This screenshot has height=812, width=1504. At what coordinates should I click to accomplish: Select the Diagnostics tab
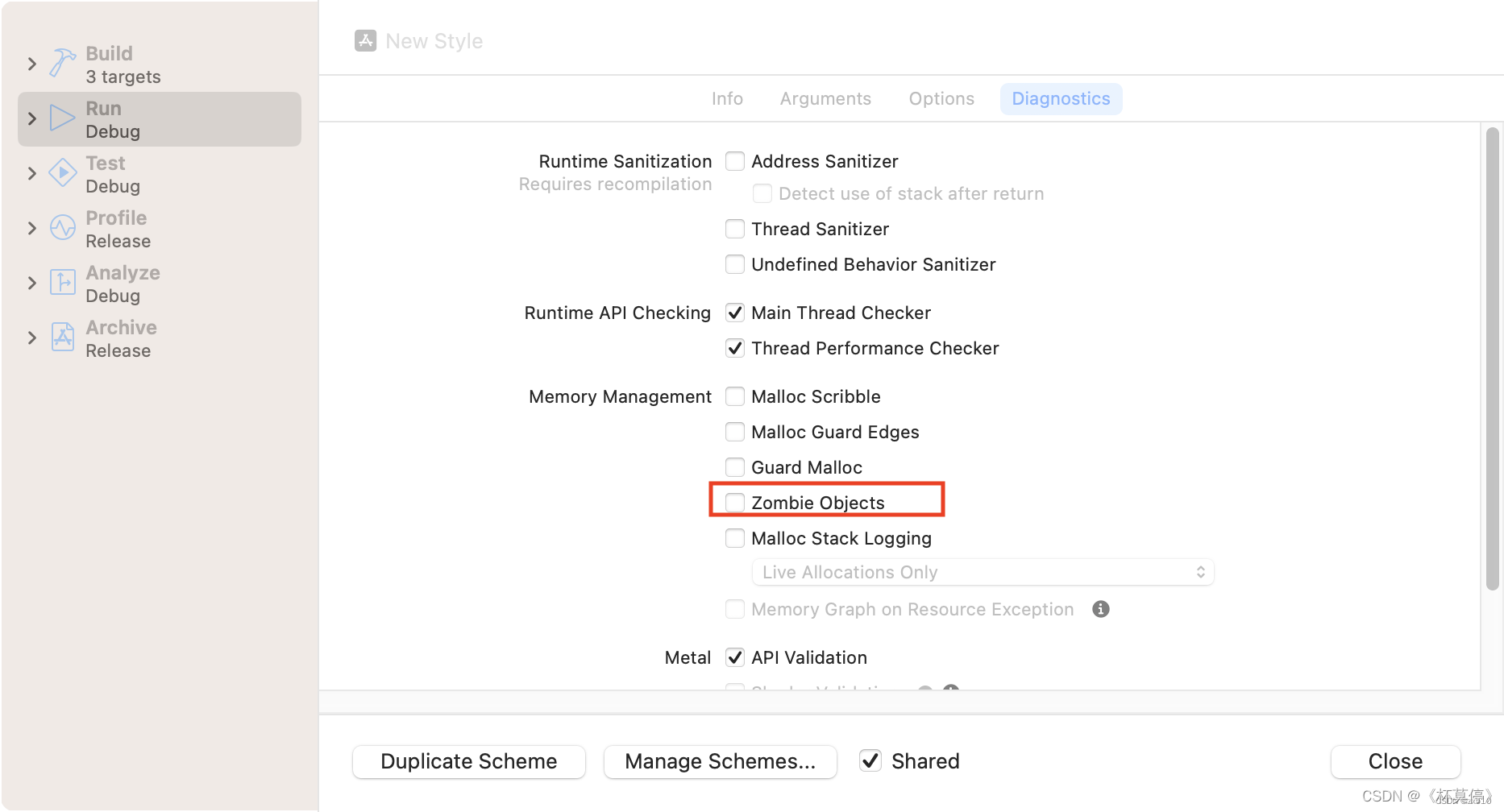[1061, 98]
